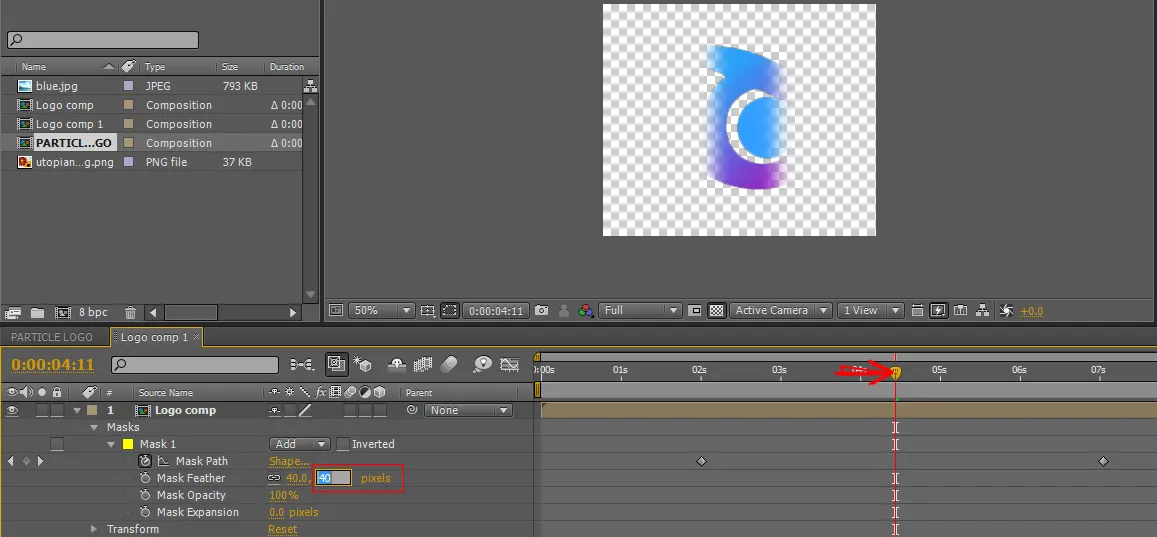This screenshot has height=537, width=1157.
Task: Switch to PARTICLE LOGO timeline tab
Action: 52,337
